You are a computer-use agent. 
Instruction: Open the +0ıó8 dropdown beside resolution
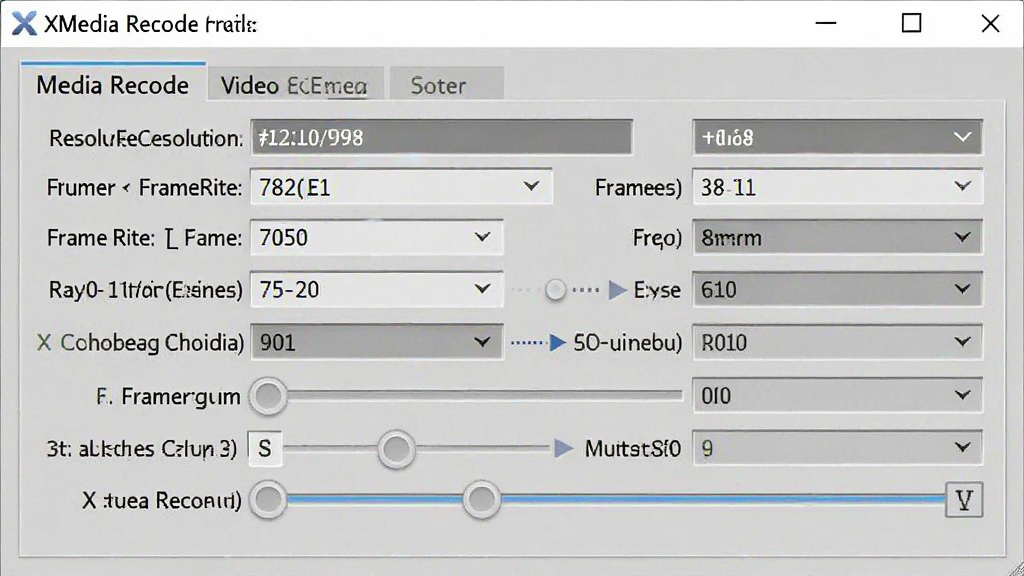pyautogui.click(x=837, y=137)
